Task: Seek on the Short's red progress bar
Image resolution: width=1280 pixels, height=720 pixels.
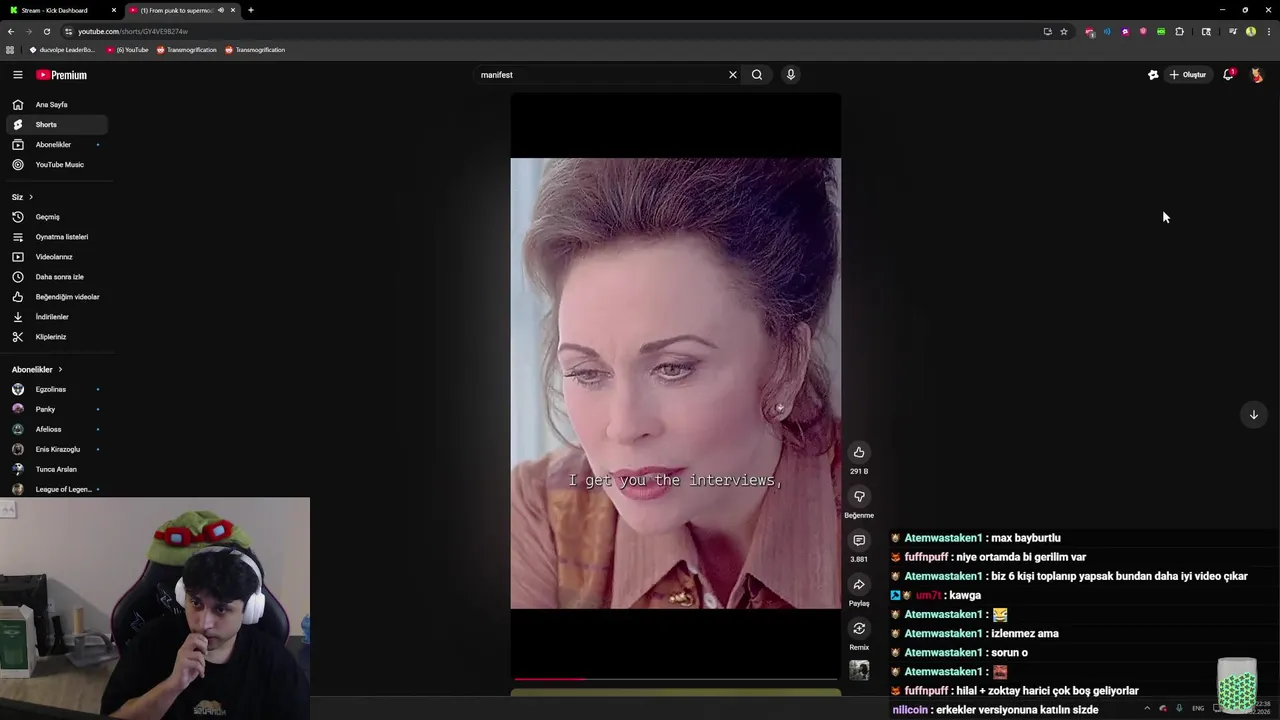Action: coord(675,679)
